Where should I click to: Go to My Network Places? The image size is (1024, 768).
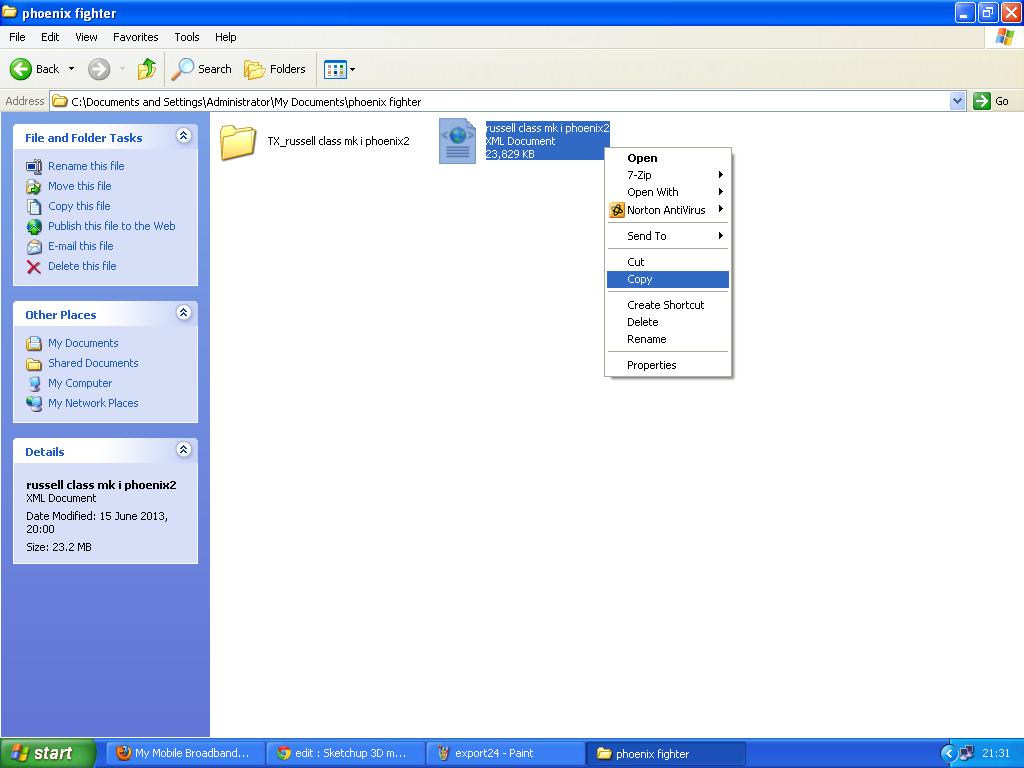pyautogui.click(x=93, y=403)
